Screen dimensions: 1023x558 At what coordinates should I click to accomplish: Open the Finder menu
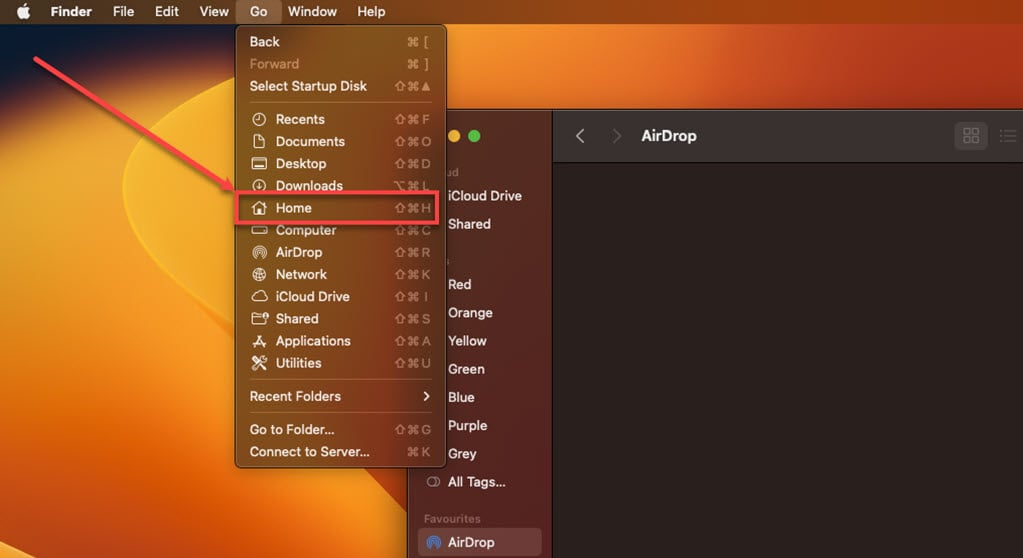click(x=71, y=12)
